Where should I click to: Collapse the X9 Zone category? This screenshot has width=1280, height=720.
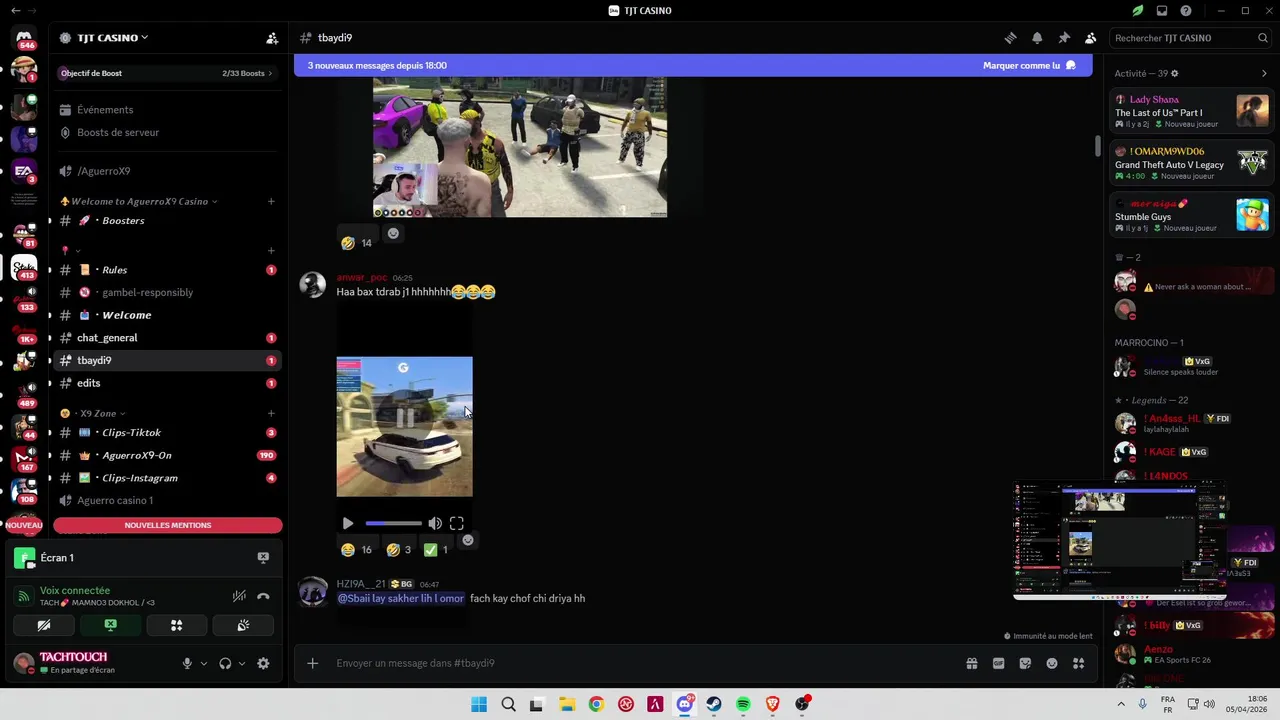93,413
